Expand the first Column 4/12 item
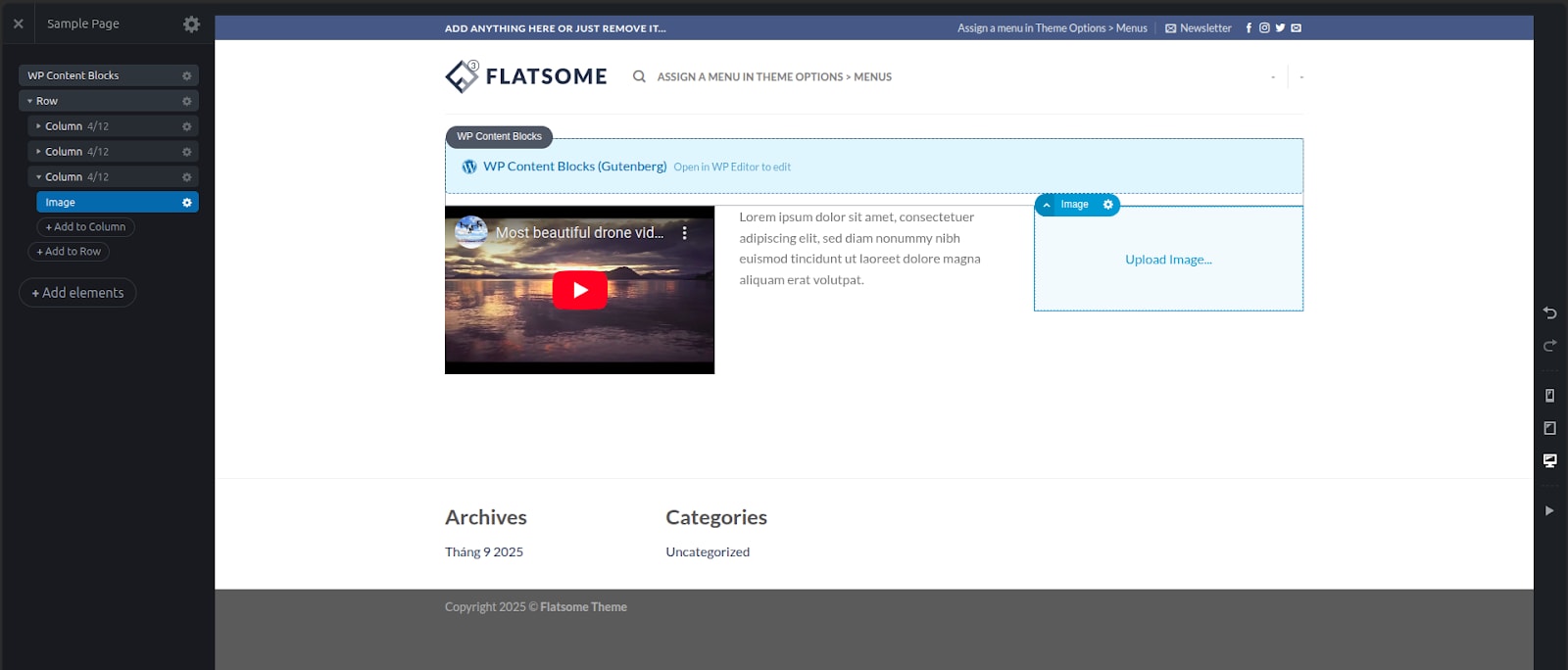The width and height of the screenshot is (1568, 670). (38, 126)
